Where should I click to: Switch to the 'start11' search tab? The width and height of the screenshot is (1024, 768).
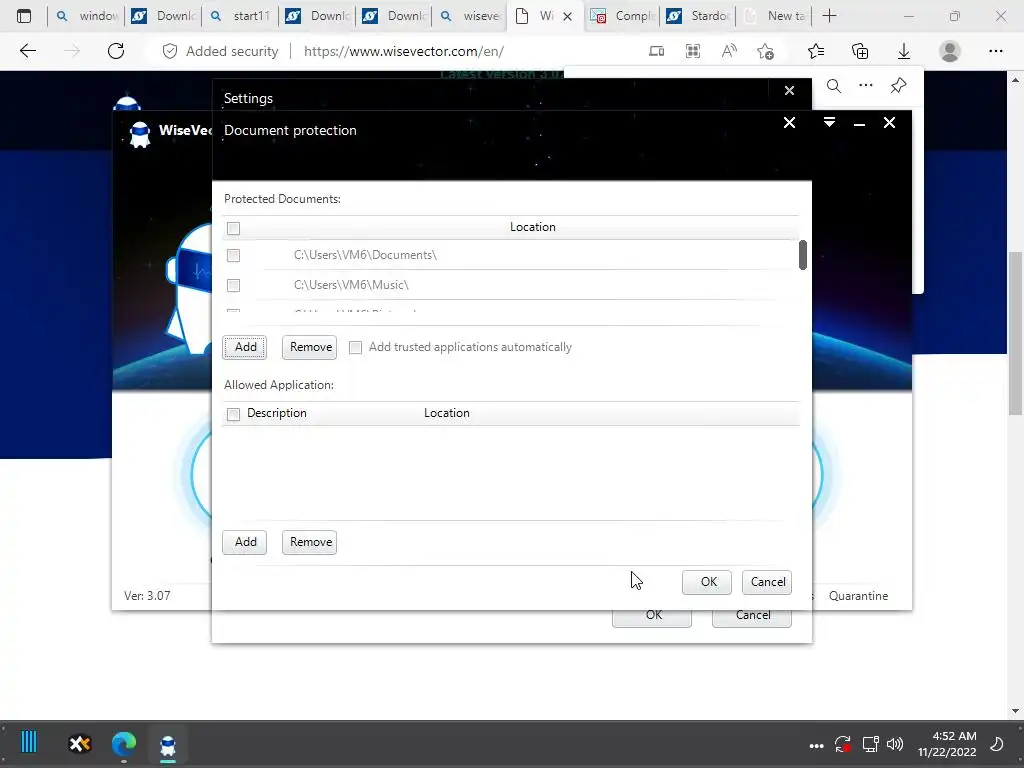(242, 16)
